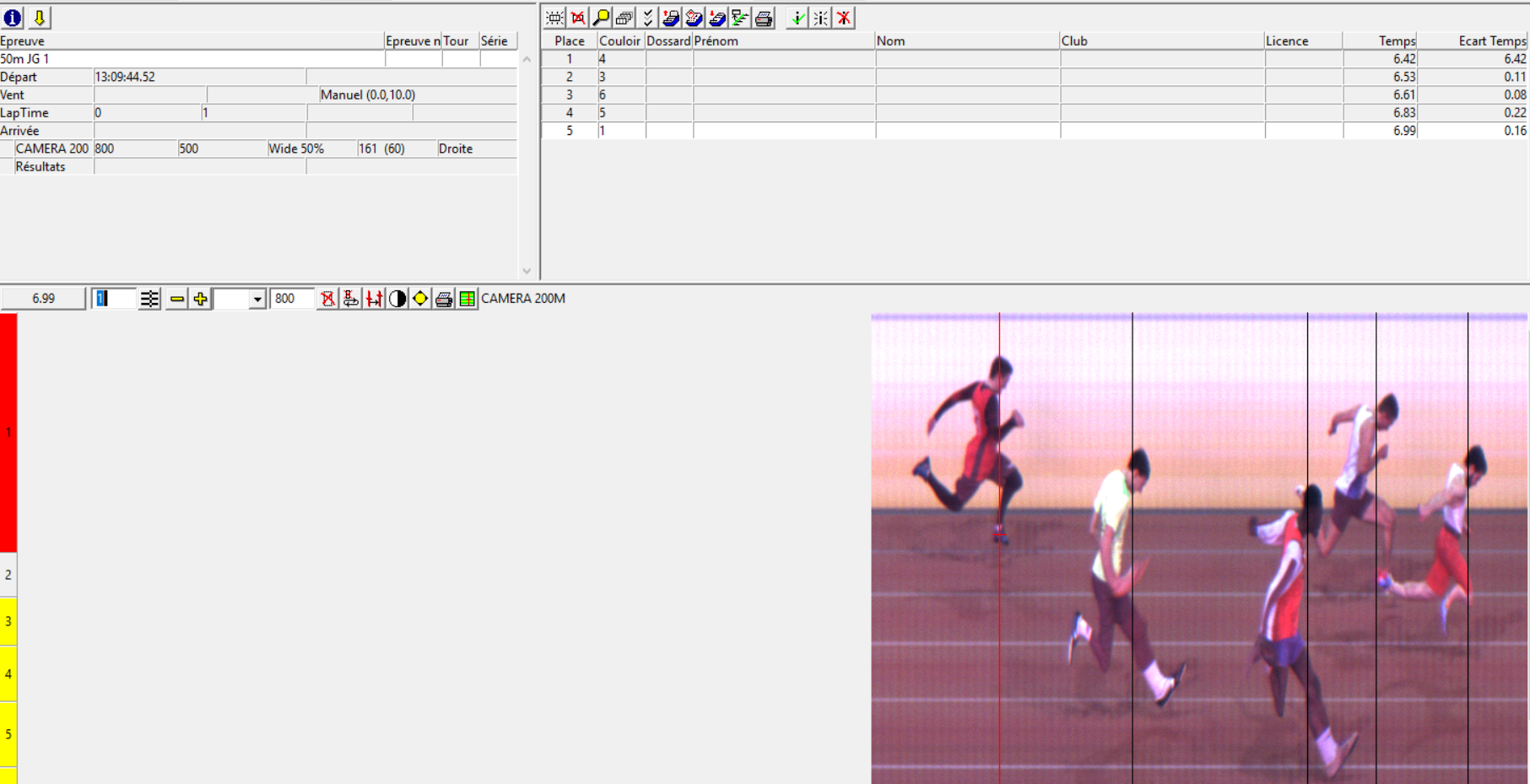Click the event panel scrollbar up arrow

[527, 59]
